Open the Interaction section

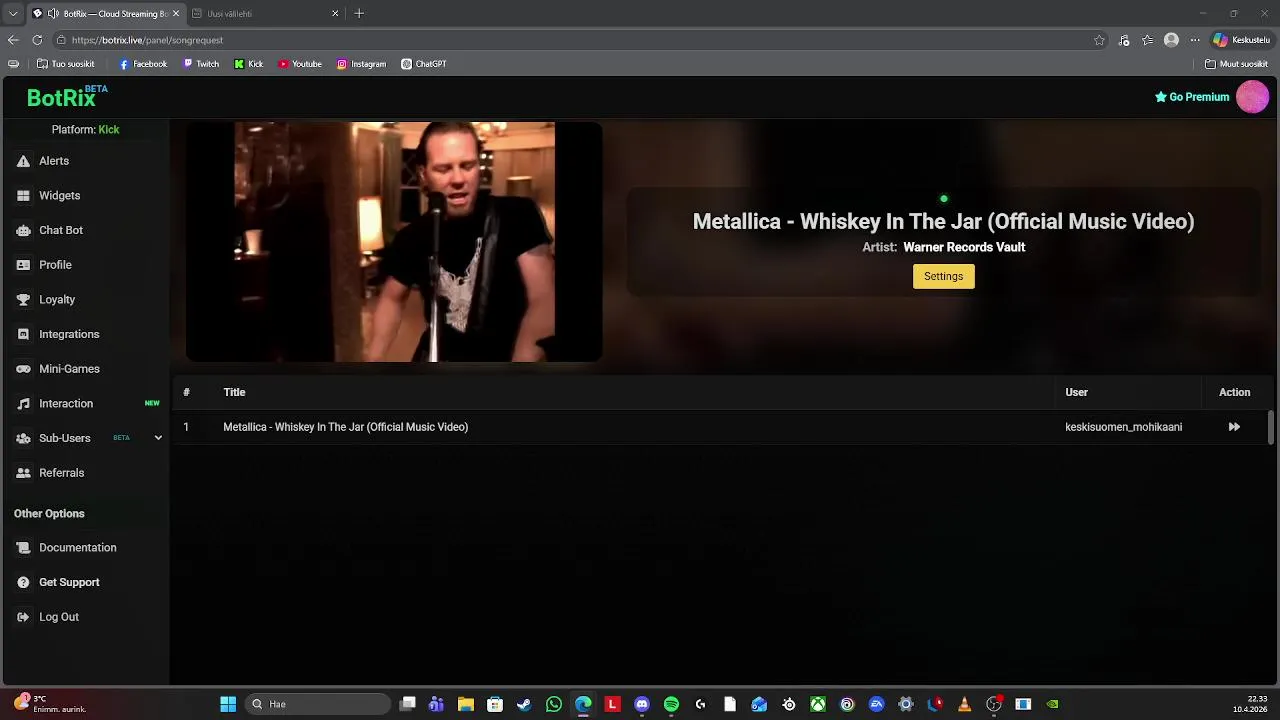coord(66,404)
